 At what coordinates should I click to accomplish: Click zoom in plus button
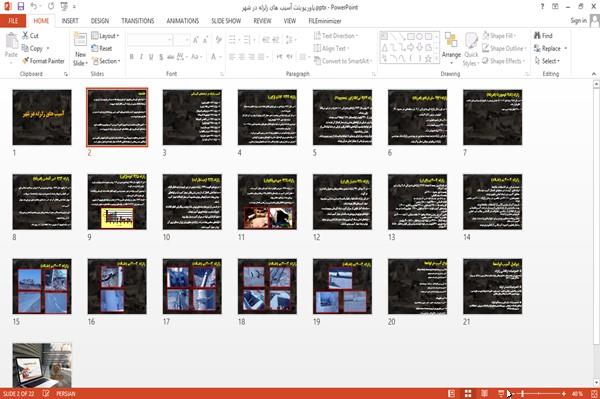click(x=564, y=393)
